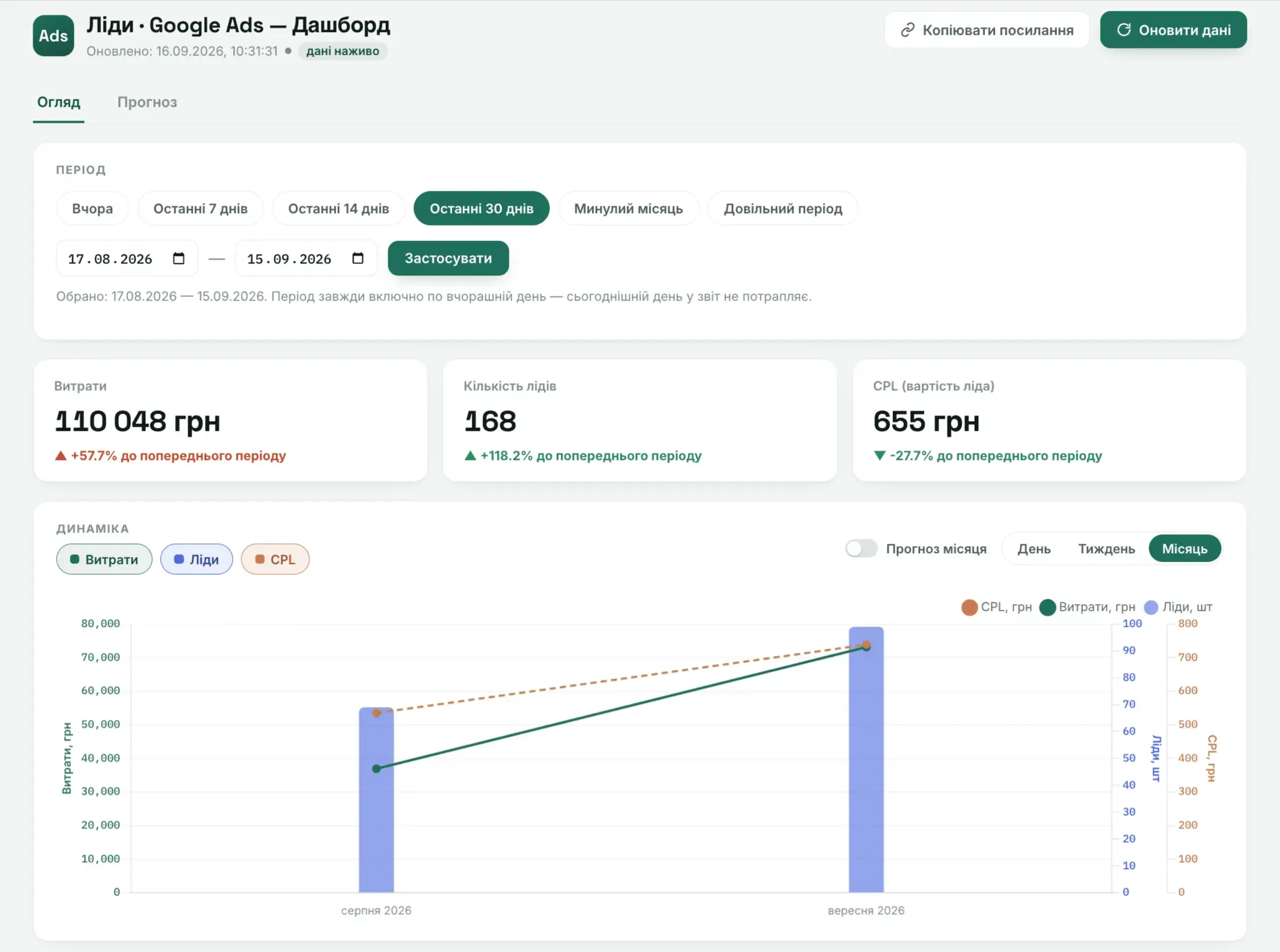Switch to the Прогноз tab

tap(147, 102)
